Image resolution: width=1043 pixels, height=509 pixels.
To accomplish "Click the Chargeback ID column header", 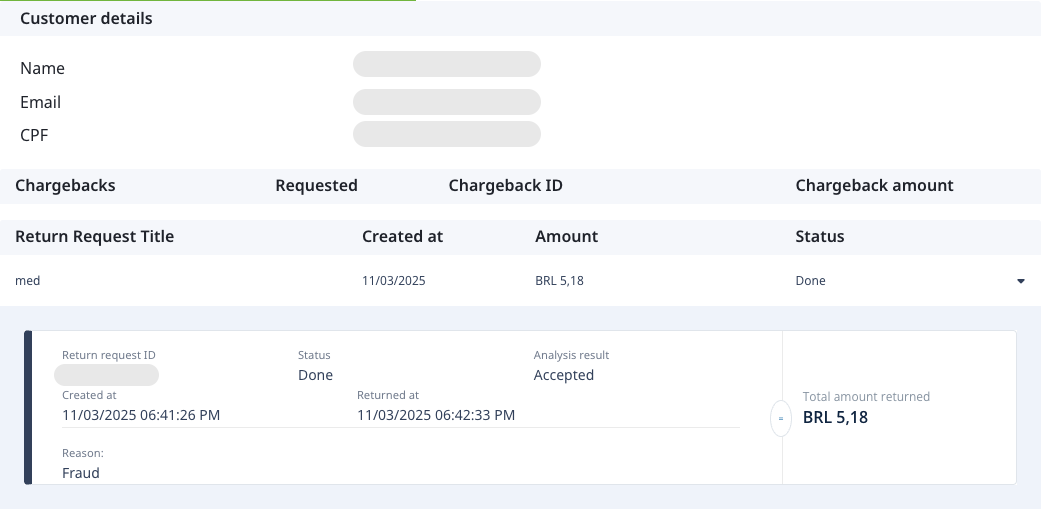I will point(505,186).
